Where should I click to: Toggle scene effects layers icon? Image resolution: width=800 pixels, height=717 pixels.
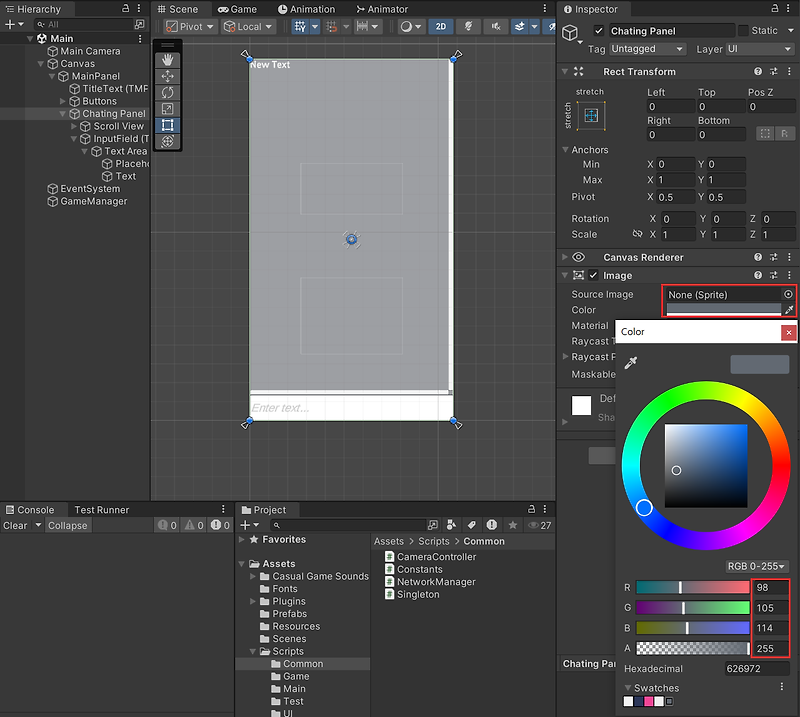(520, 27)
